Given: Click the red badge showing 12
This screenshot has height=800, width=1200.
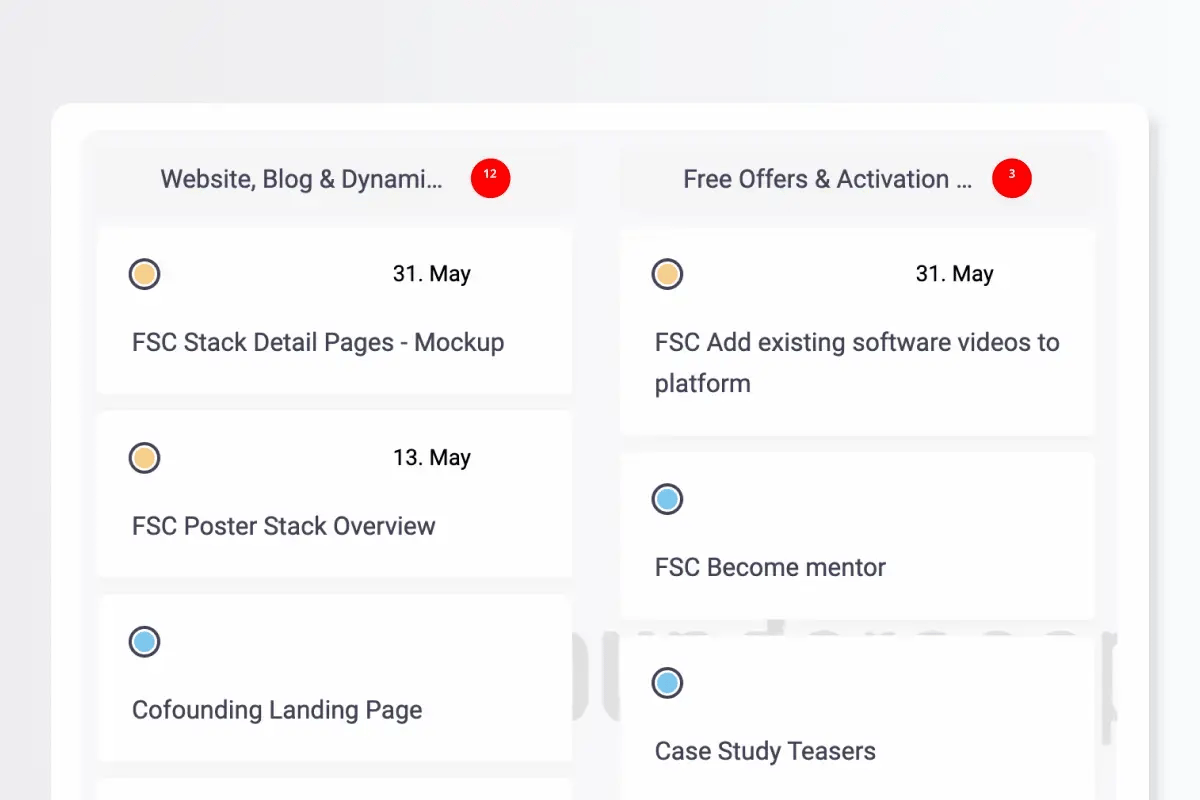Looking at the screenshot, I should tap(490, 178).
